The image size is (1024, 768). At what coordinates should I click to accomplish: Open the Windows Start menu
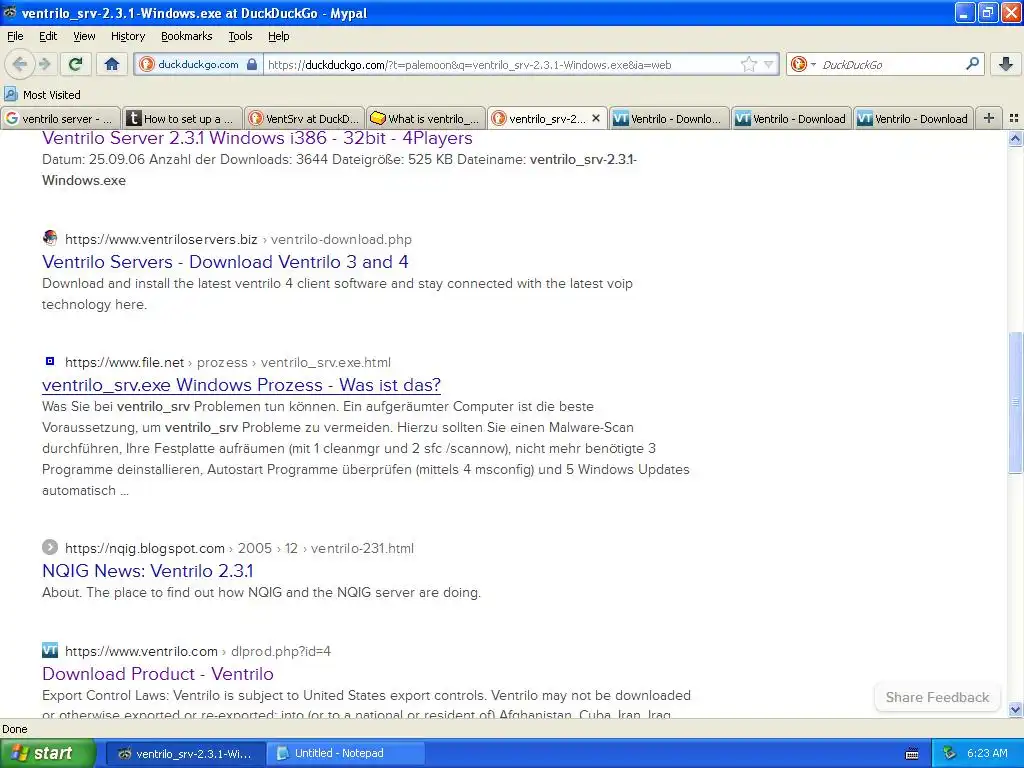(x=48, y=753)
